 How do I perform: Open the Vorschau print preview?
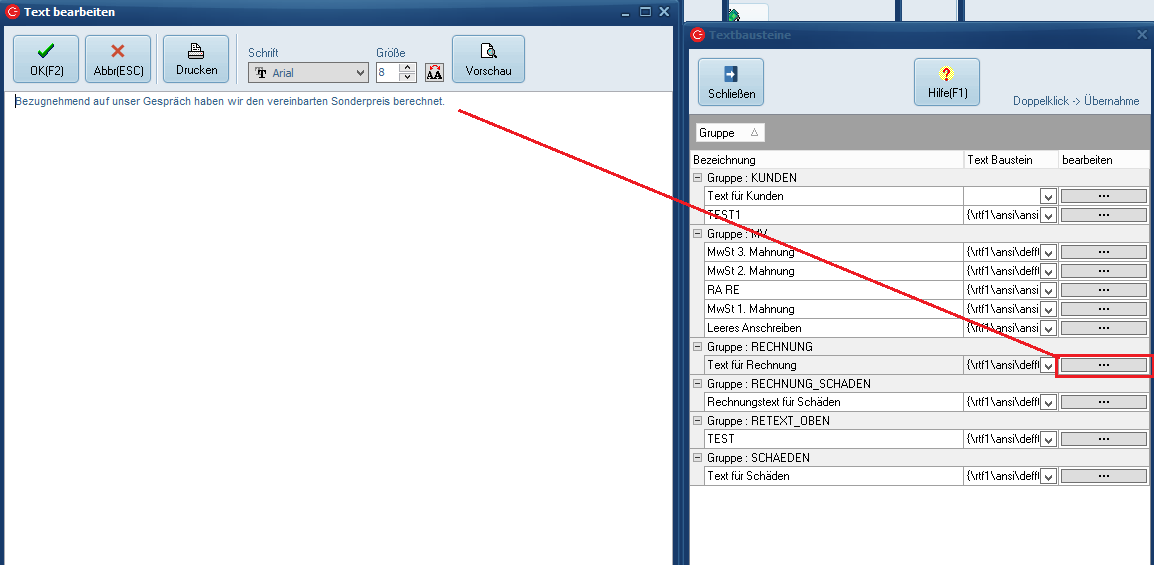coord(488,59)
